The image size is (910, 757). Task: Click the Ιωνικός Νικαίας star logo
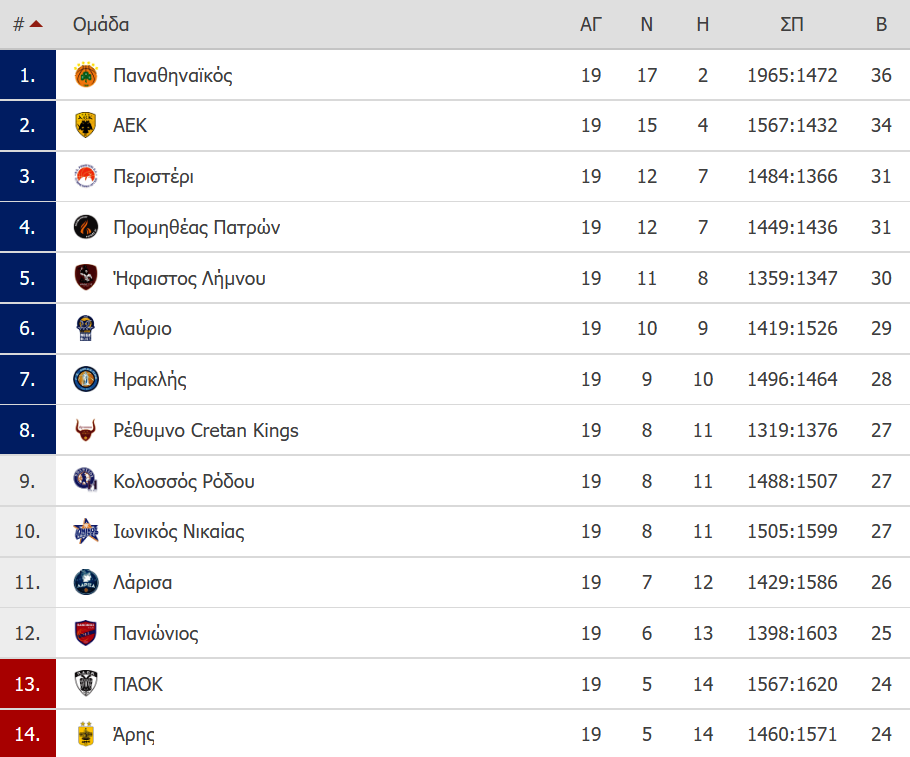click(86, 531)
